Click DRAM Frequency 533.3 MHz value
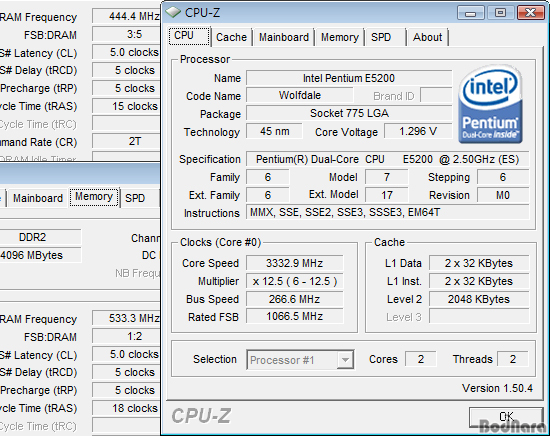Viewport: 550px width, 436px height. tap(126, 318)
